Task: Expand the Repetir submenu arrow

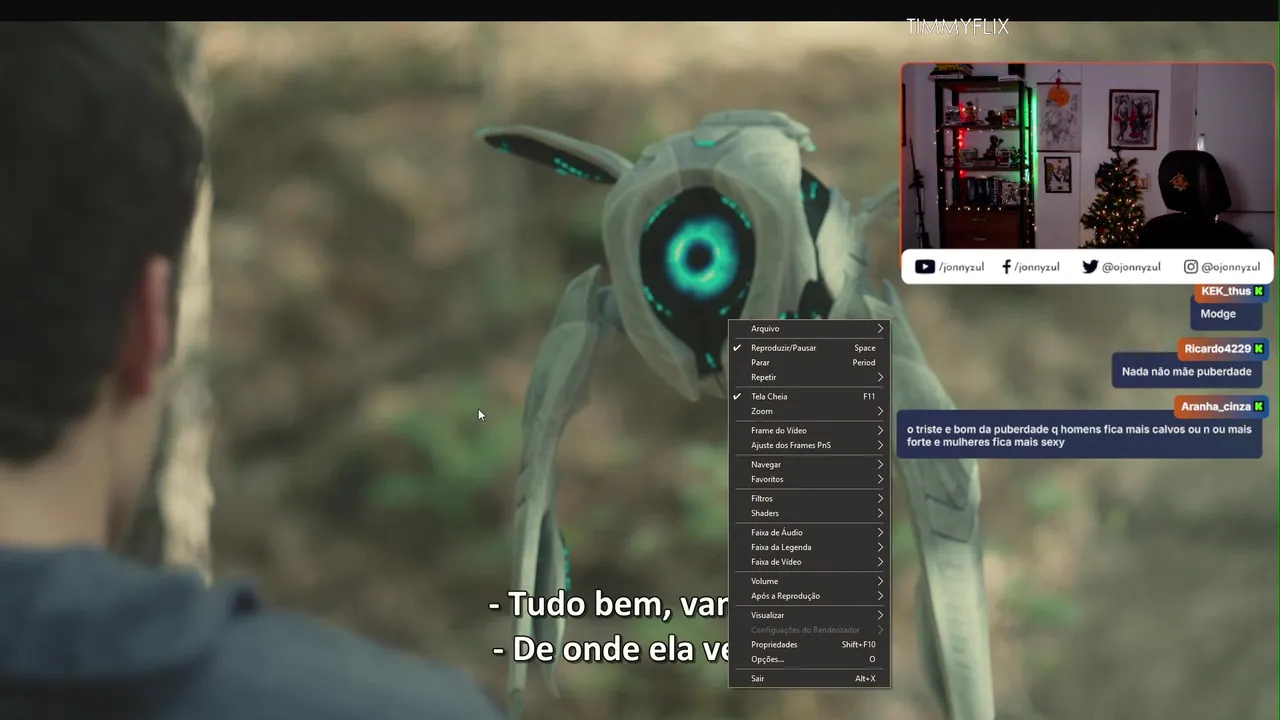Action: [x=880, y=378]
